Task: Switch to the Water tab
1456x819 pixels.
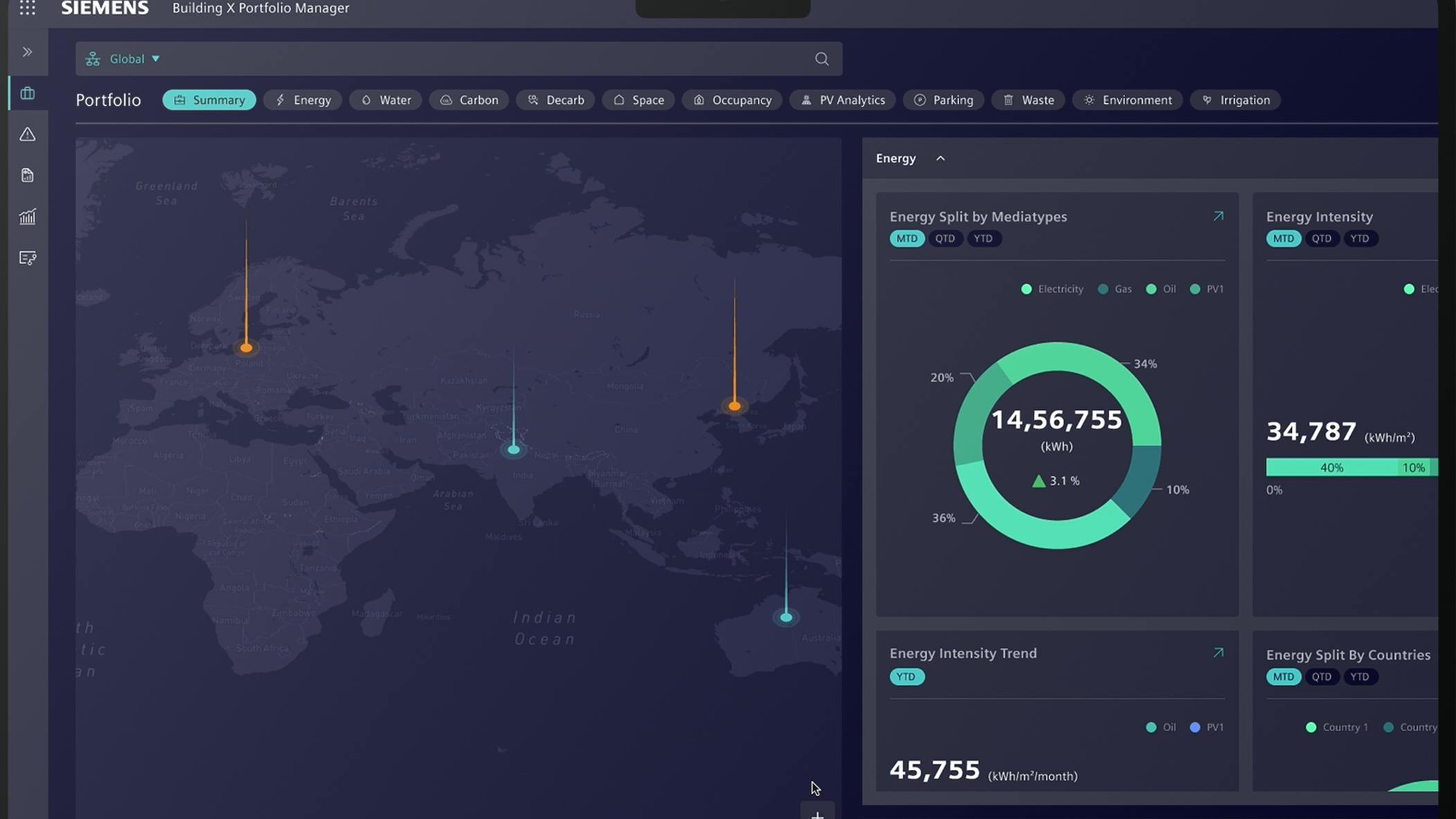Action: coord(386,100)
